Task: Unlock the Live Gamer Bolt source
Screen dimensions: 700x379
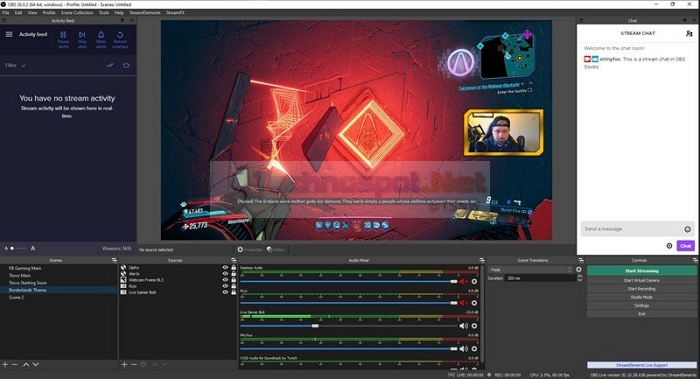Action: [233, 292]
